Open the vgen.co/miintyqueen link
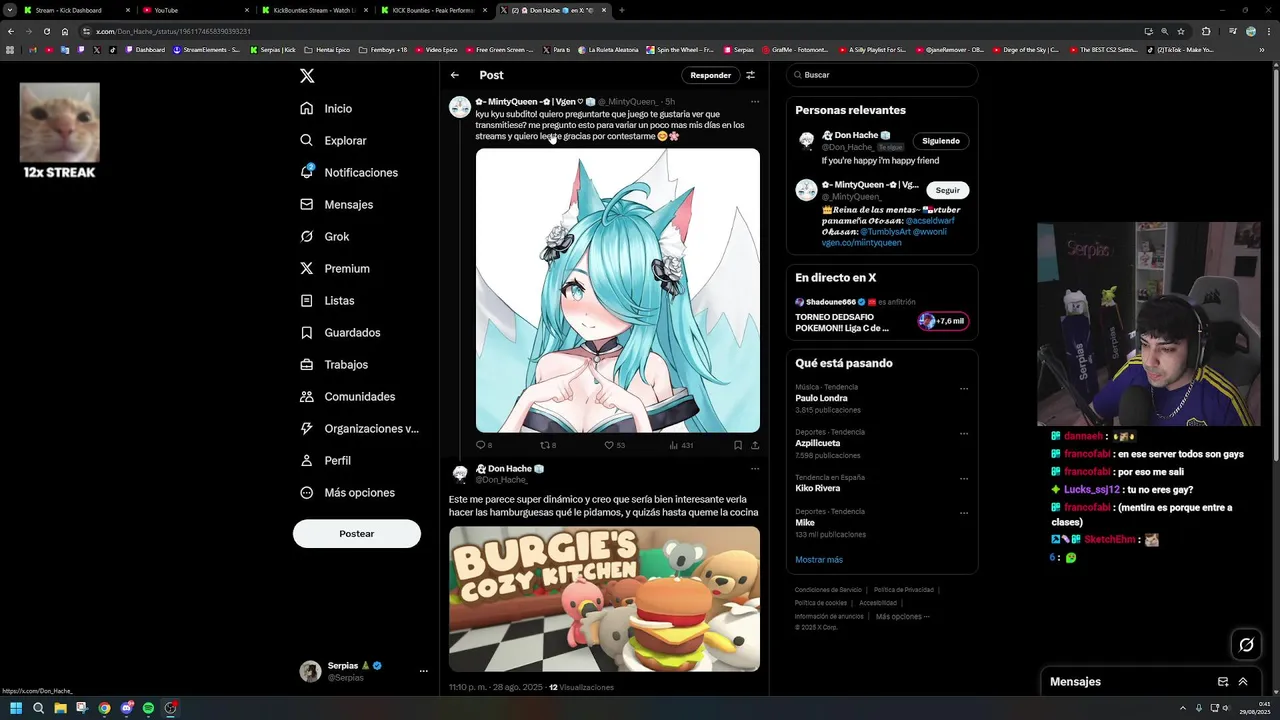 click(x=861, y=242)
